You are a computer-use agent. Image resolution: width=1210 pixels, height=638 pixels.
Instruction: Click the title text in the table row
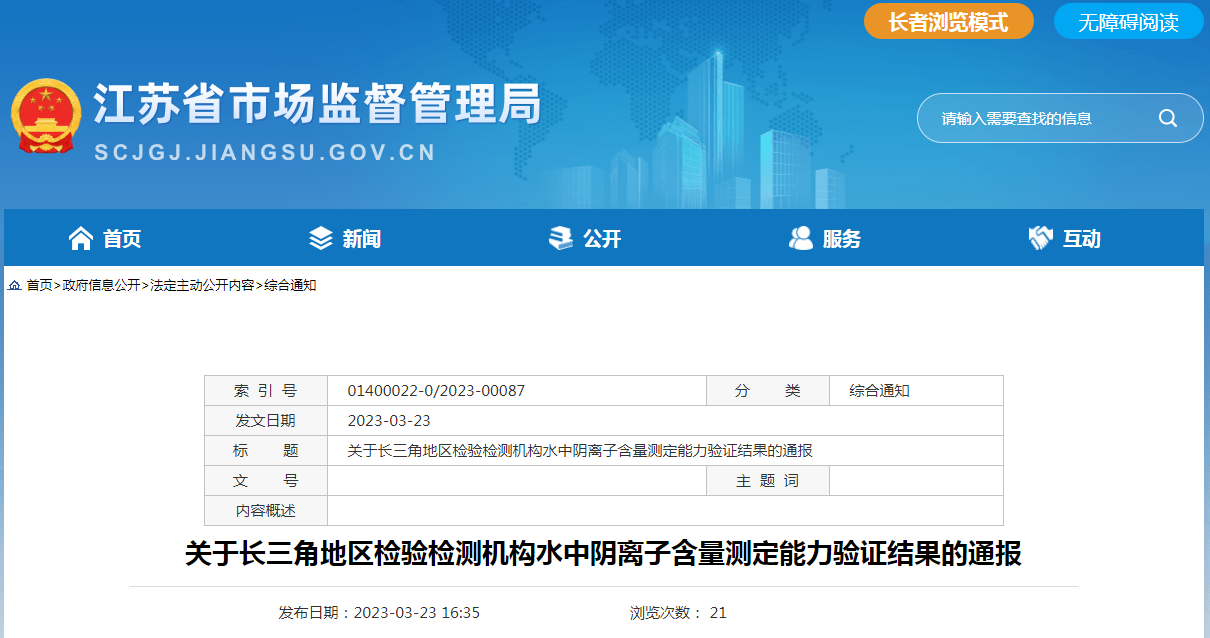tap(580, 451)
